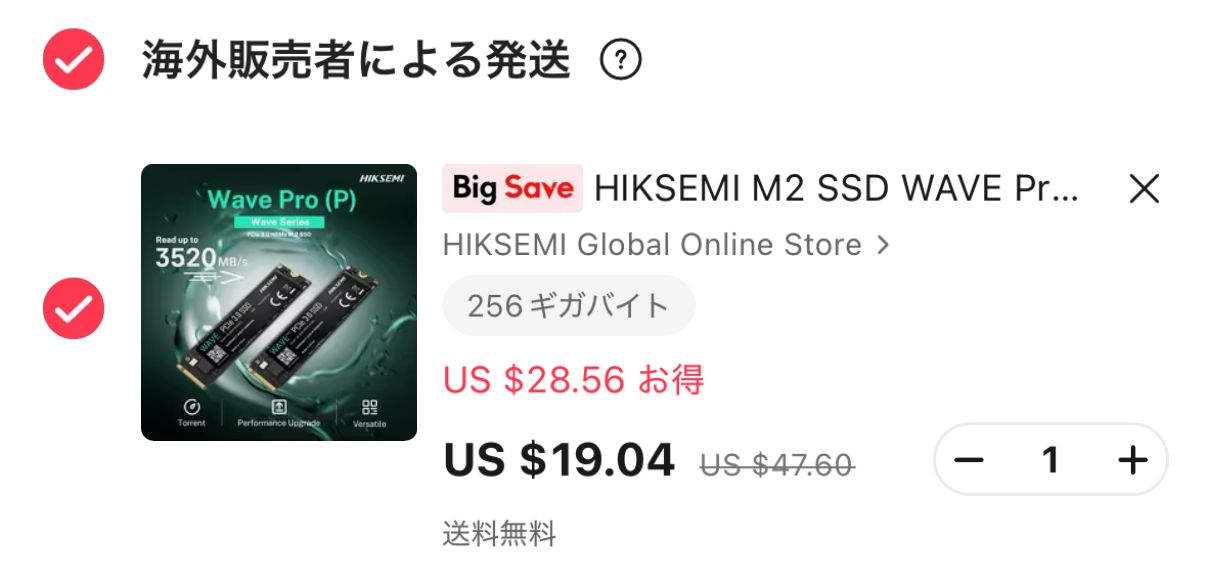Increase quantity with the plus button
The height and width of the screenshot is (579, 1206).
[1133, 460]
